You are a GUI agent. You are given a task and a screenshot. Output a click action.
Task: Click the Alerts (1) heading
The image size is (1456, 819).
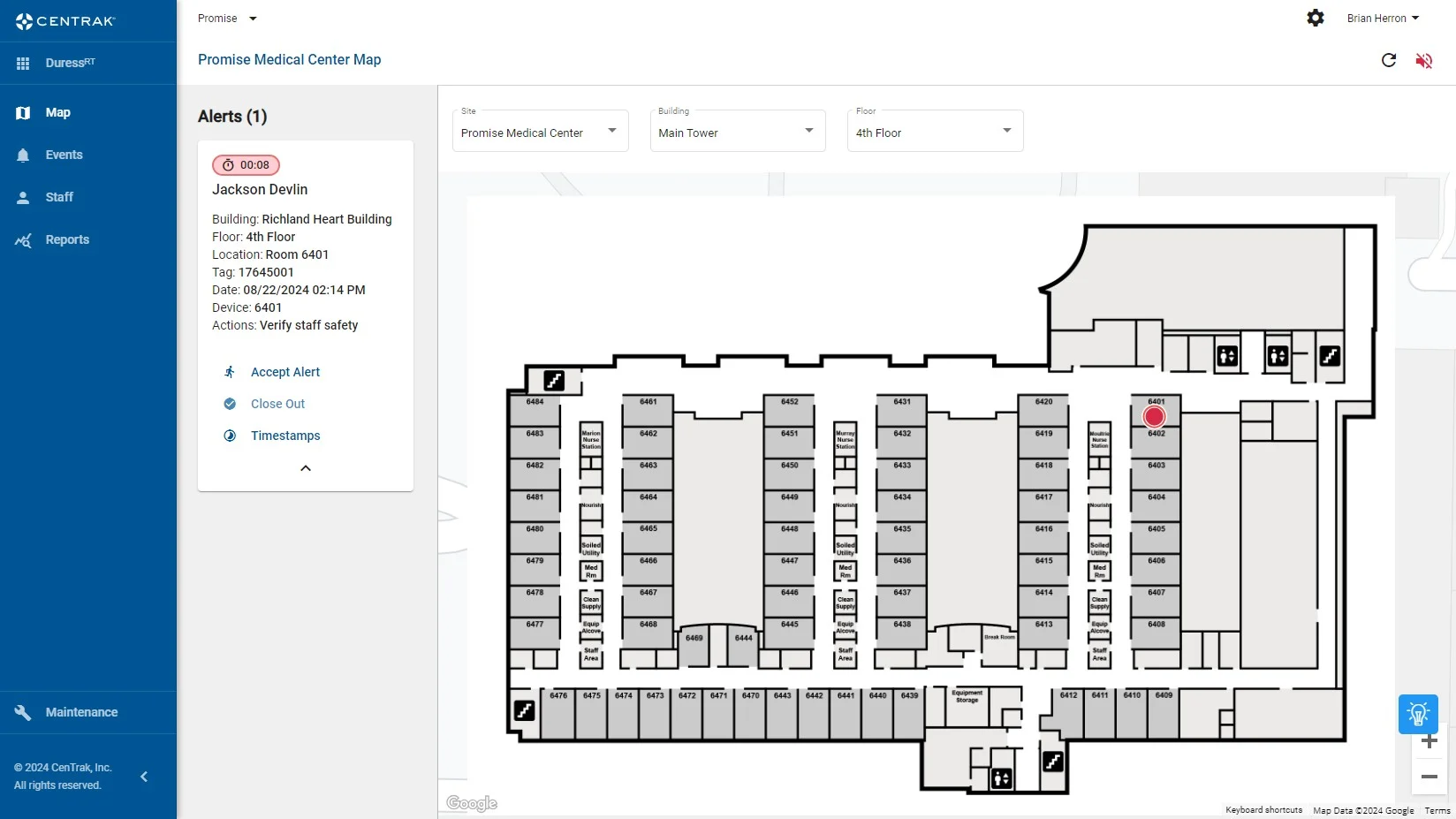click(232, 117)
